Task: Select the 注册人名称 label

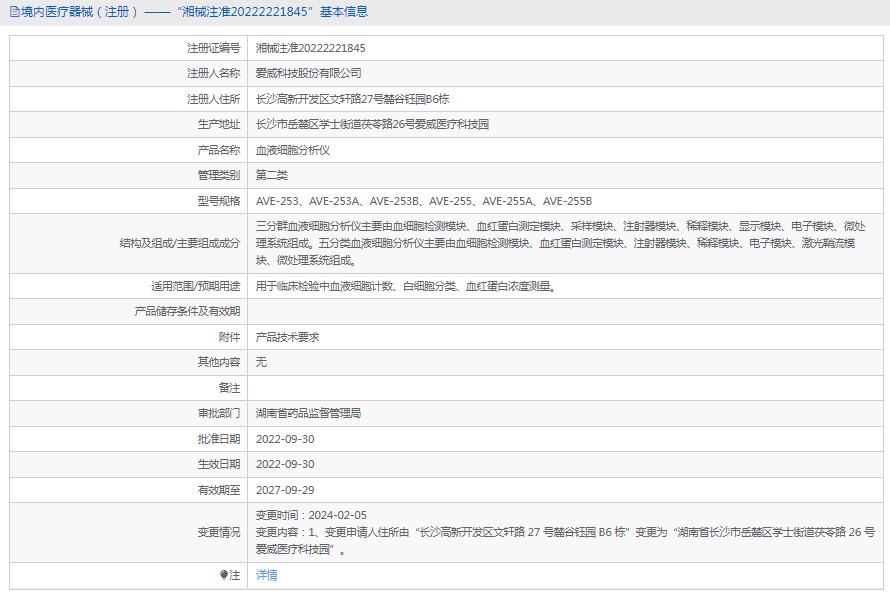Action: (x=213, y=73)
